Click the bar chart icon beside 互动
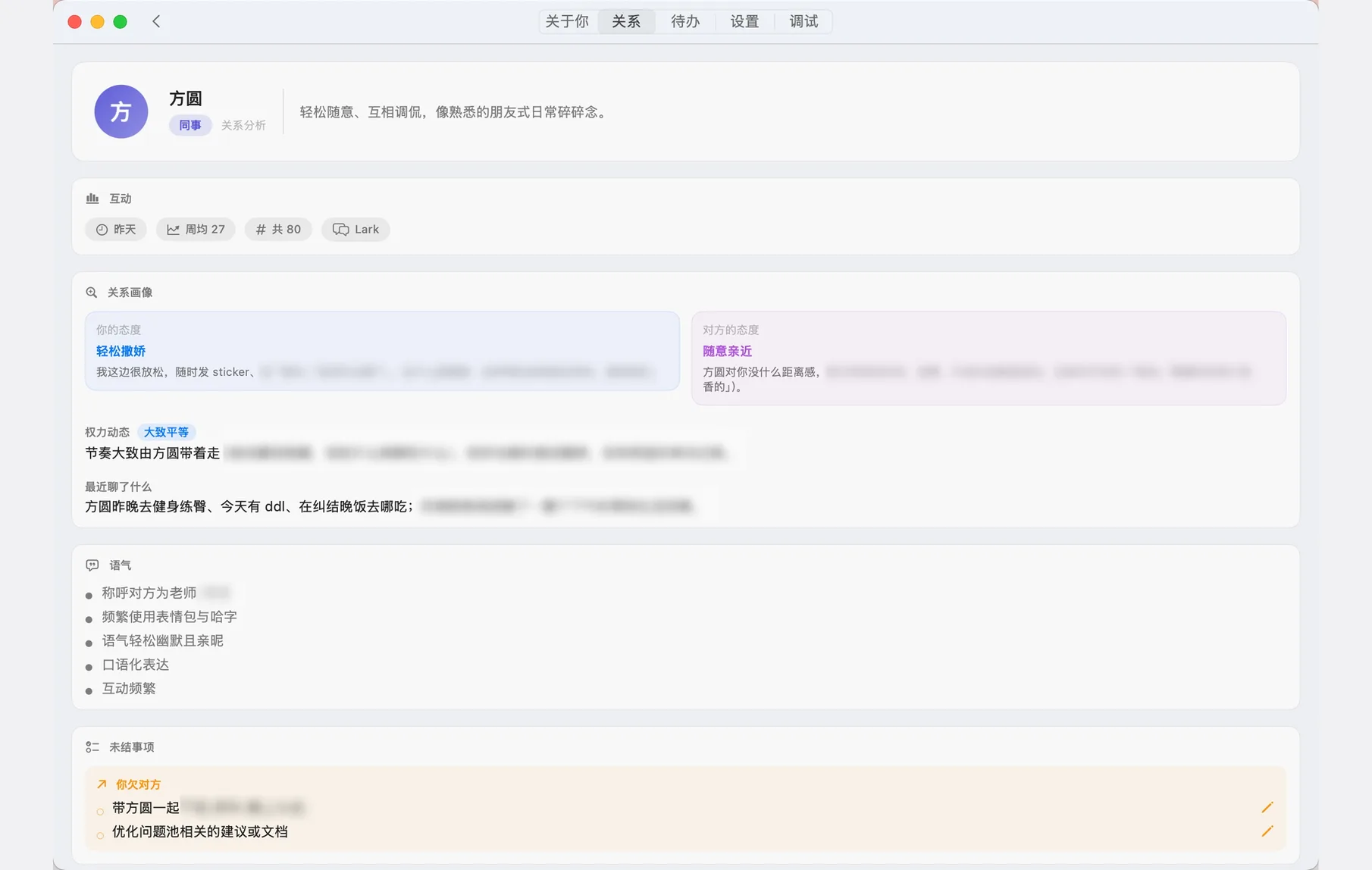The height and width of the screenshot is (870, 1372). click(92, 199)
